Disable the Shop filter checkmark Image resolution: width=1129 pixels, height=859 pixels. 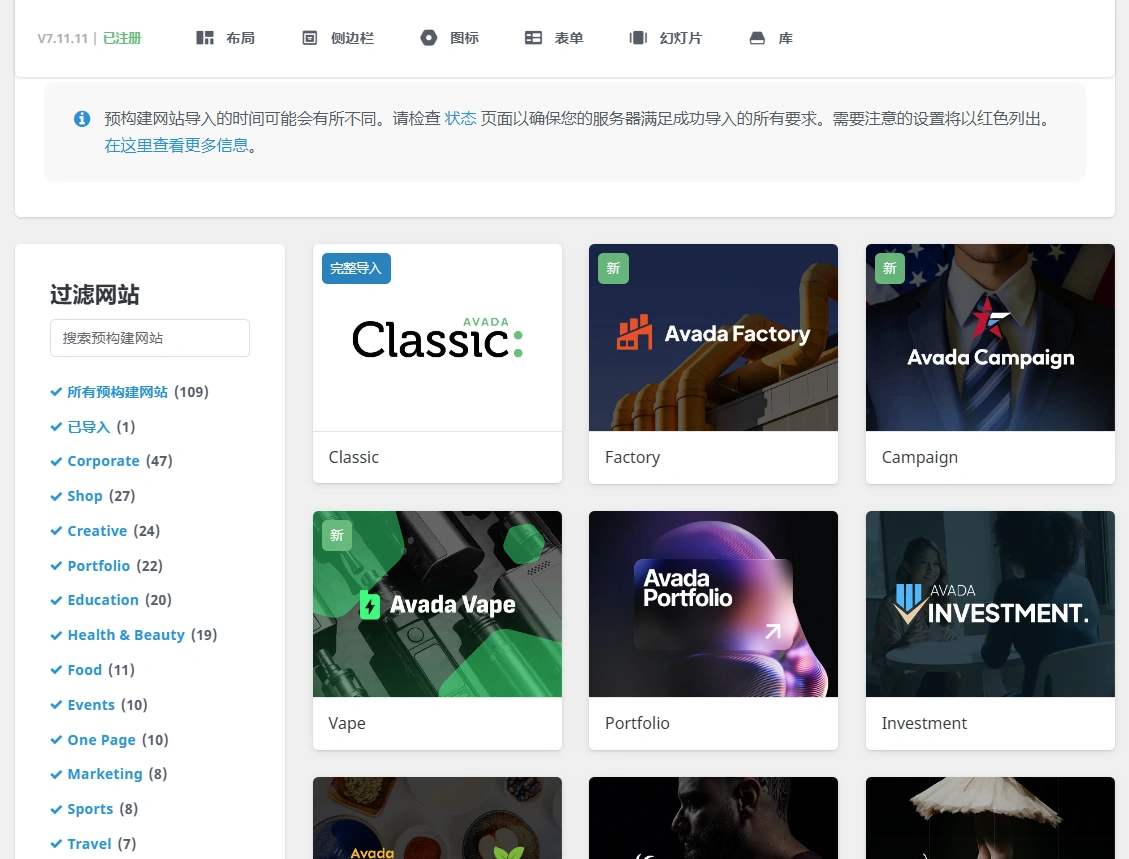click(85, 495)
